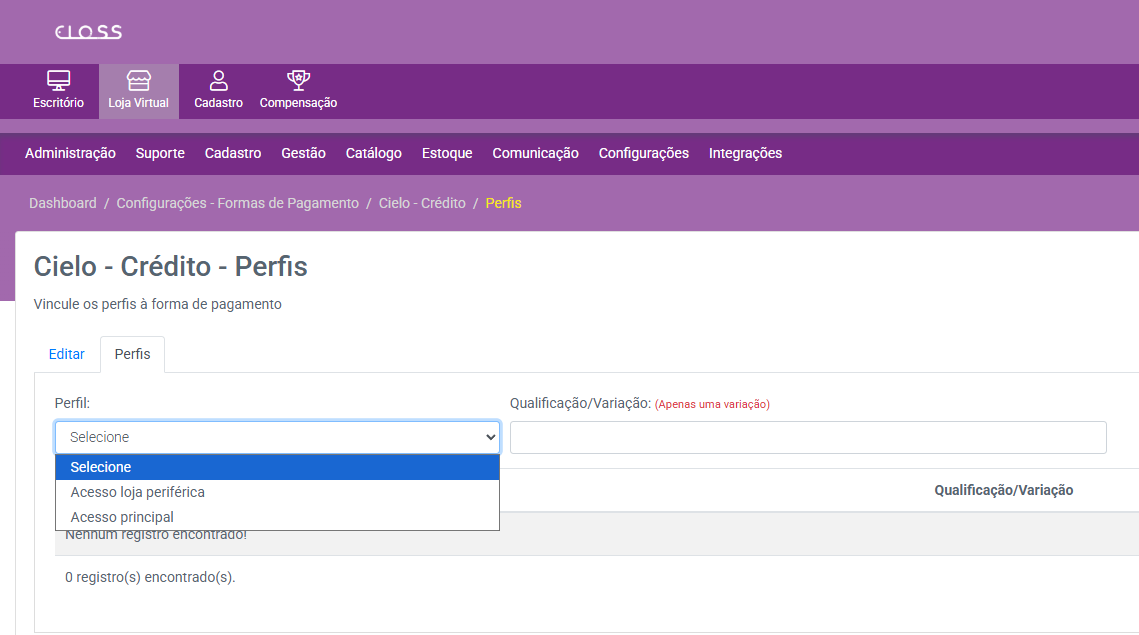Image resolution: width=1139 pixels, height=635 pixels.
Task: Choose 'Acesso loja periférica' option
Action: (x=137, y=492)
